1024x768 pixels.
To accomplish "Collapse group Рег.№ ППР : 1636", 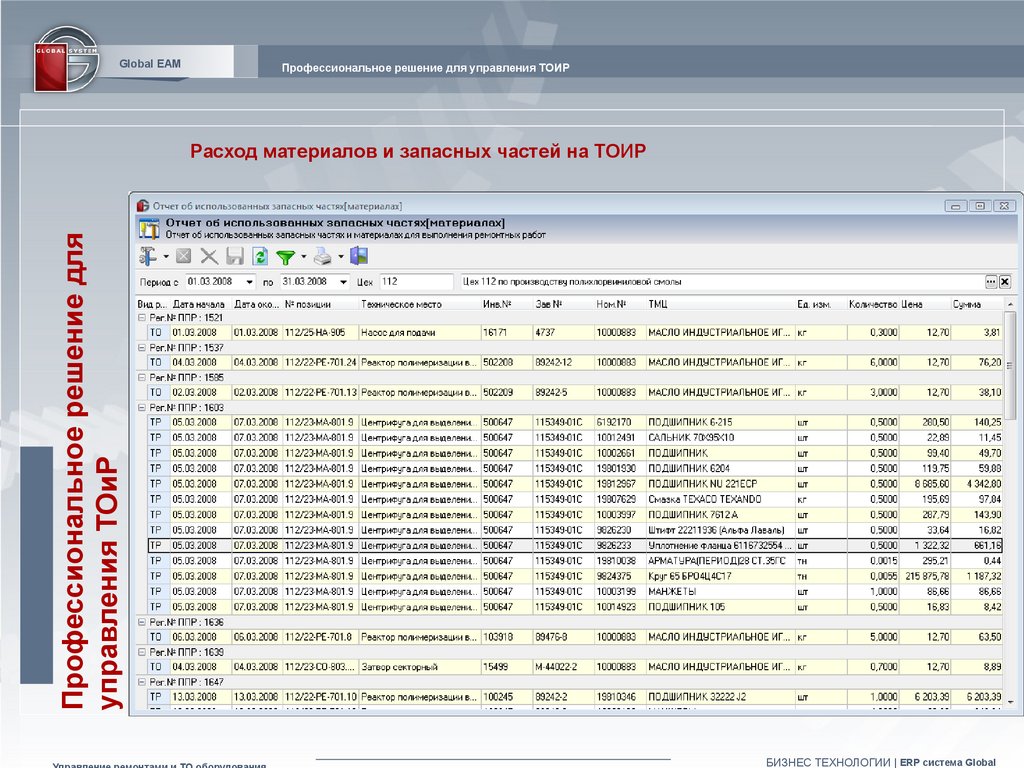I will [x=141, y=622].
